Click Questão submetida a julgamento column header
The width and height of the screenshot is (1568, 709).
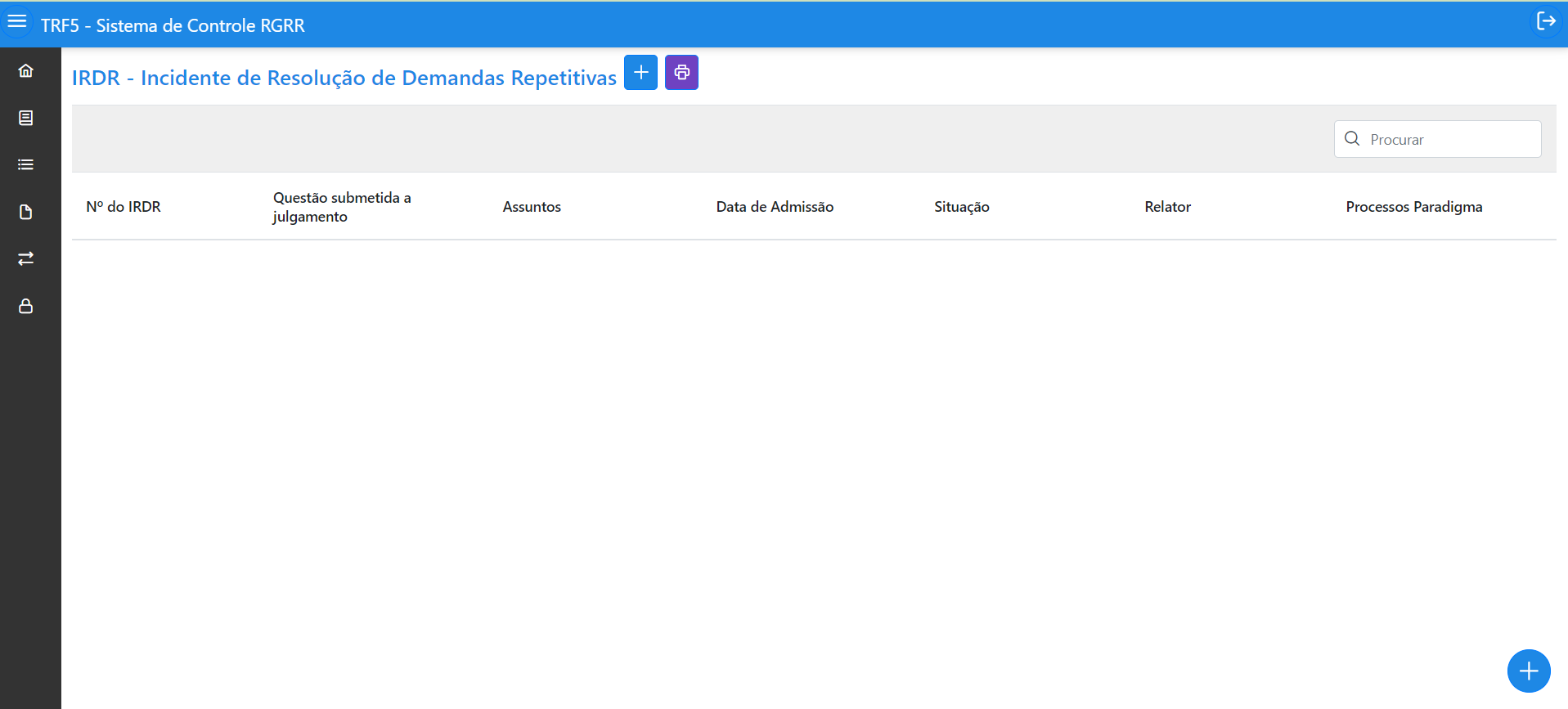point(342,207)
